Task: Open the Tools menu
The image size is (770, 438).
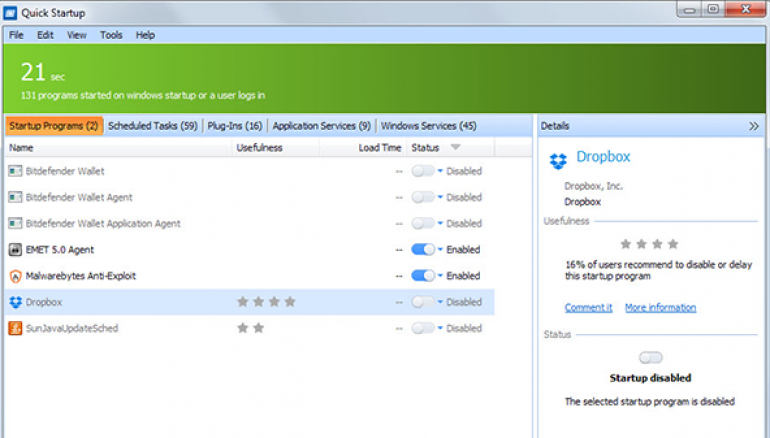Action: pos(111,35)
